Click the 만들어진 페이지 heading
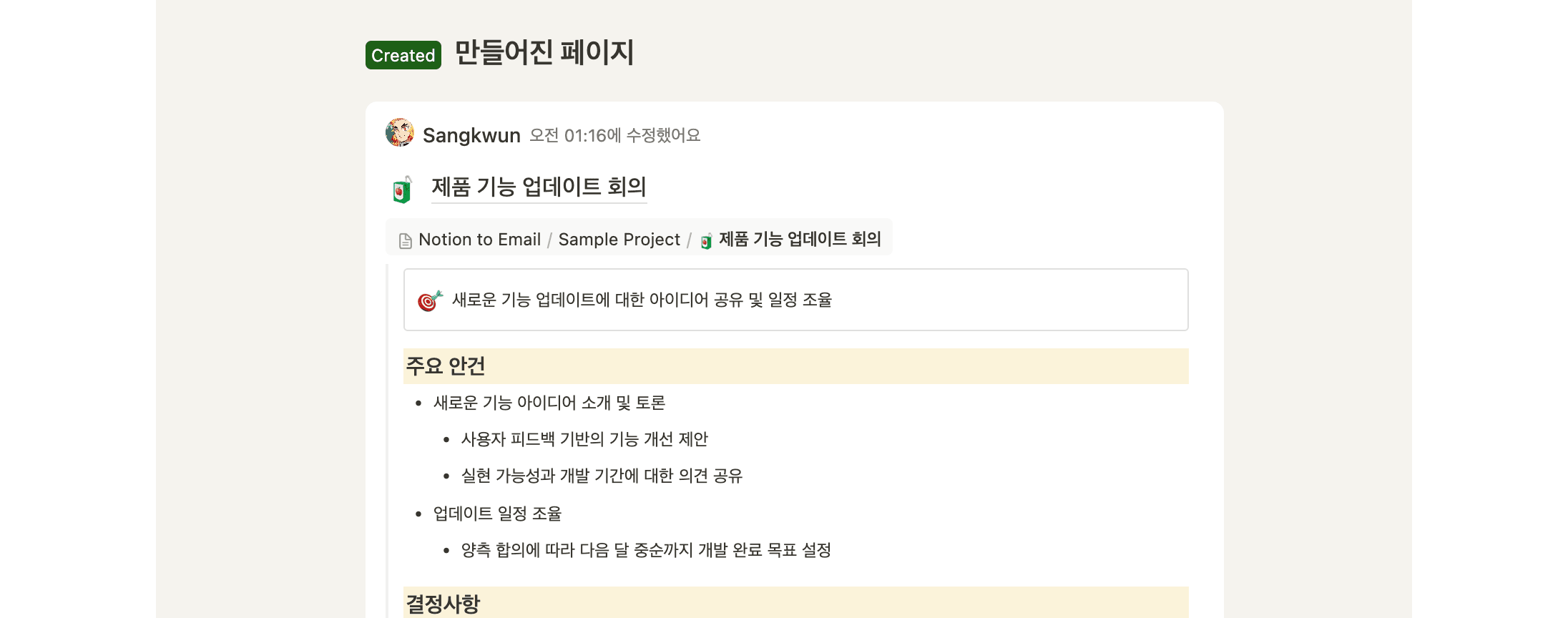This screenshot has width=1568, height=618. 544,53
